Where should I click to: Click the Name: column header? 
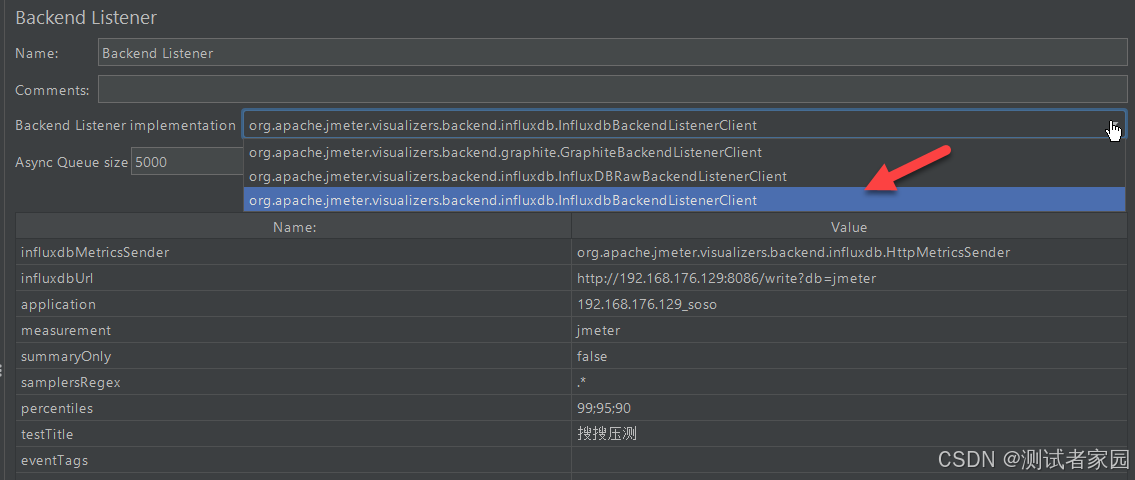[294, 227]
